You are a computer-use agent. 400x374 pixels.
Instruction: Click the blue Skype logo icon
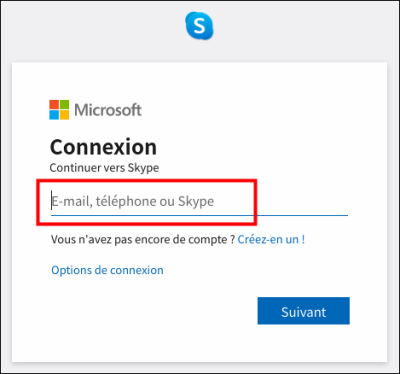[x=199, y=25]
